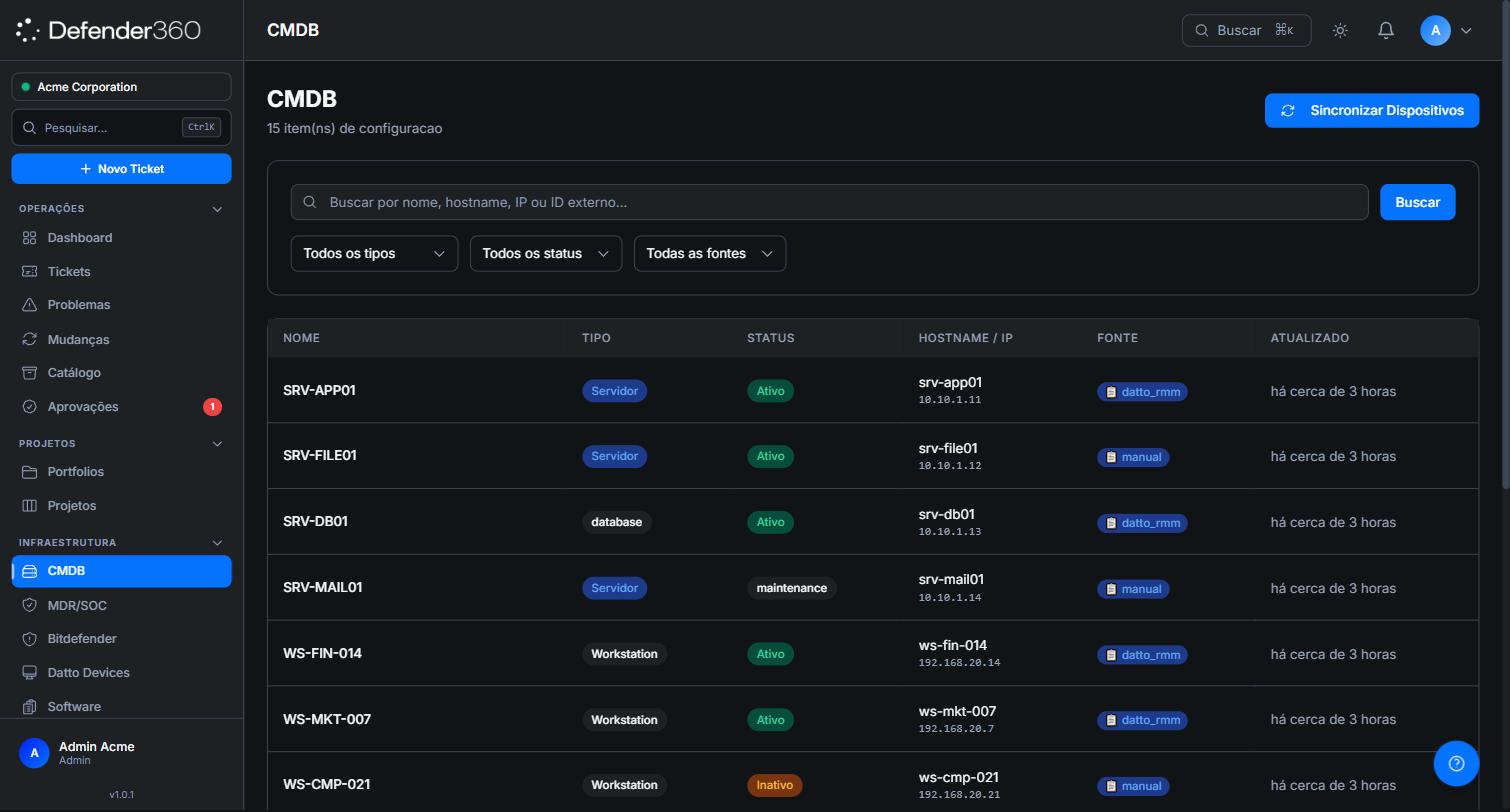This screenshot has height=812, width=1510.
Task: Click the CMDB drive icon in sidebar
Action: pos(30,571)
